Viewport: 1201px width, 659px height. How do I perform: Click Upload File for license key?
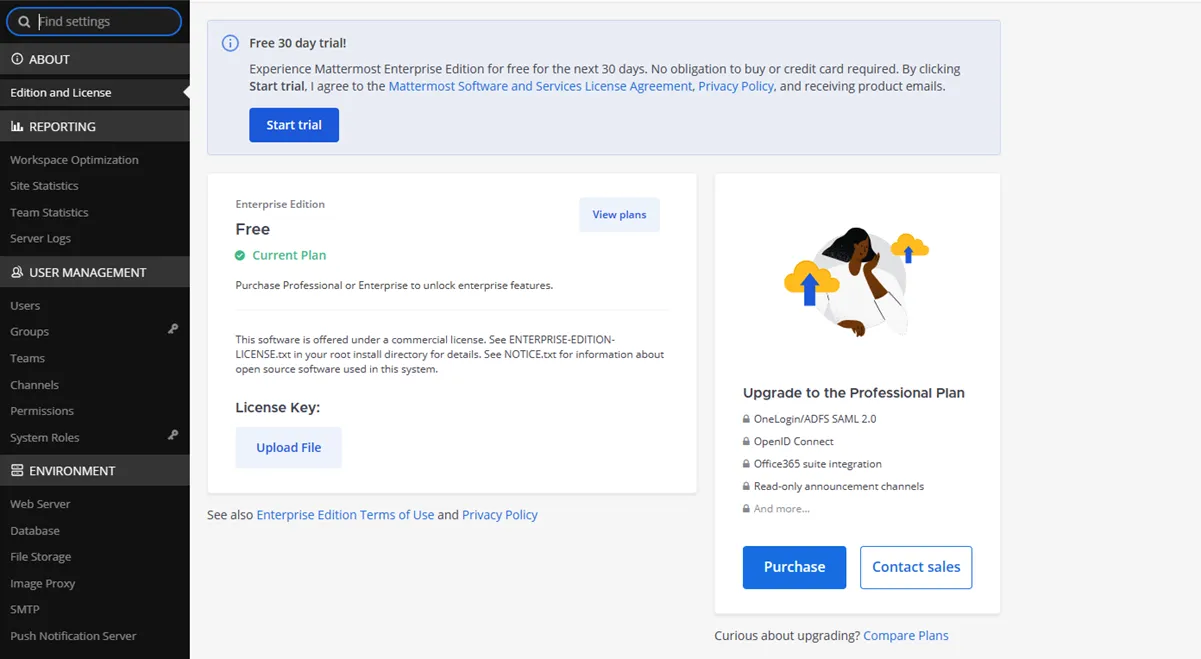pyautogui.click(x=289, y=447)
